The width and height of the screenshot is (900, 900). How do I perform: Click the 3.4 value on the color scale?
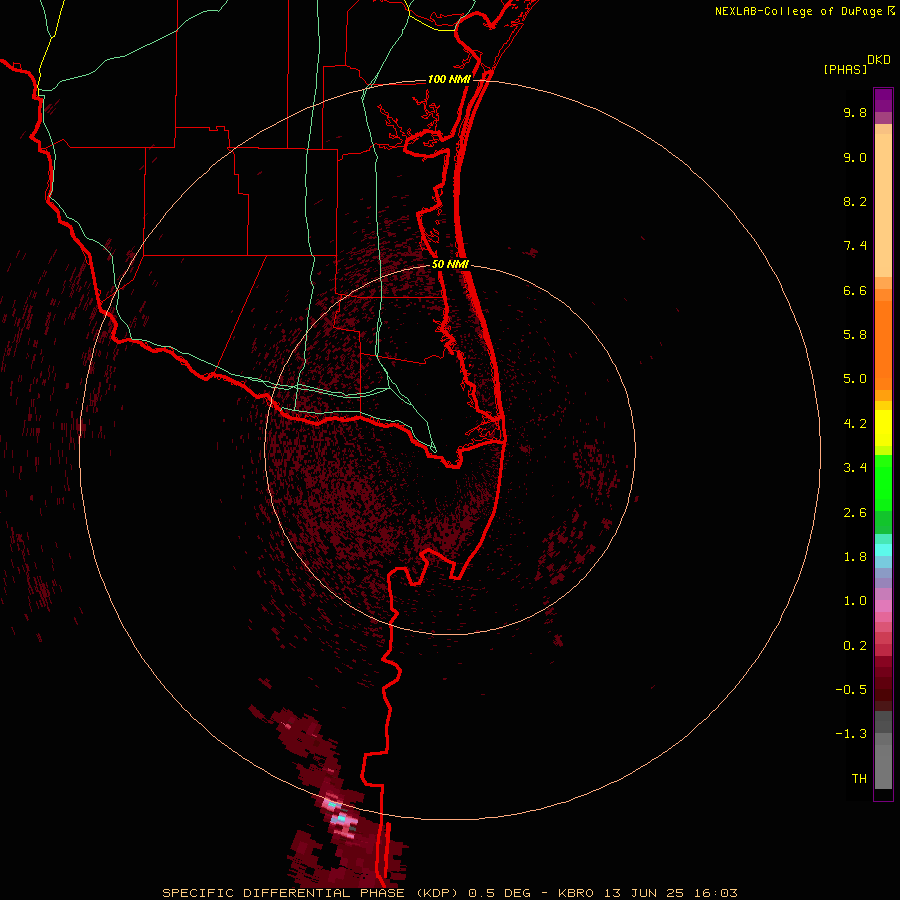(x=855, y=468)
